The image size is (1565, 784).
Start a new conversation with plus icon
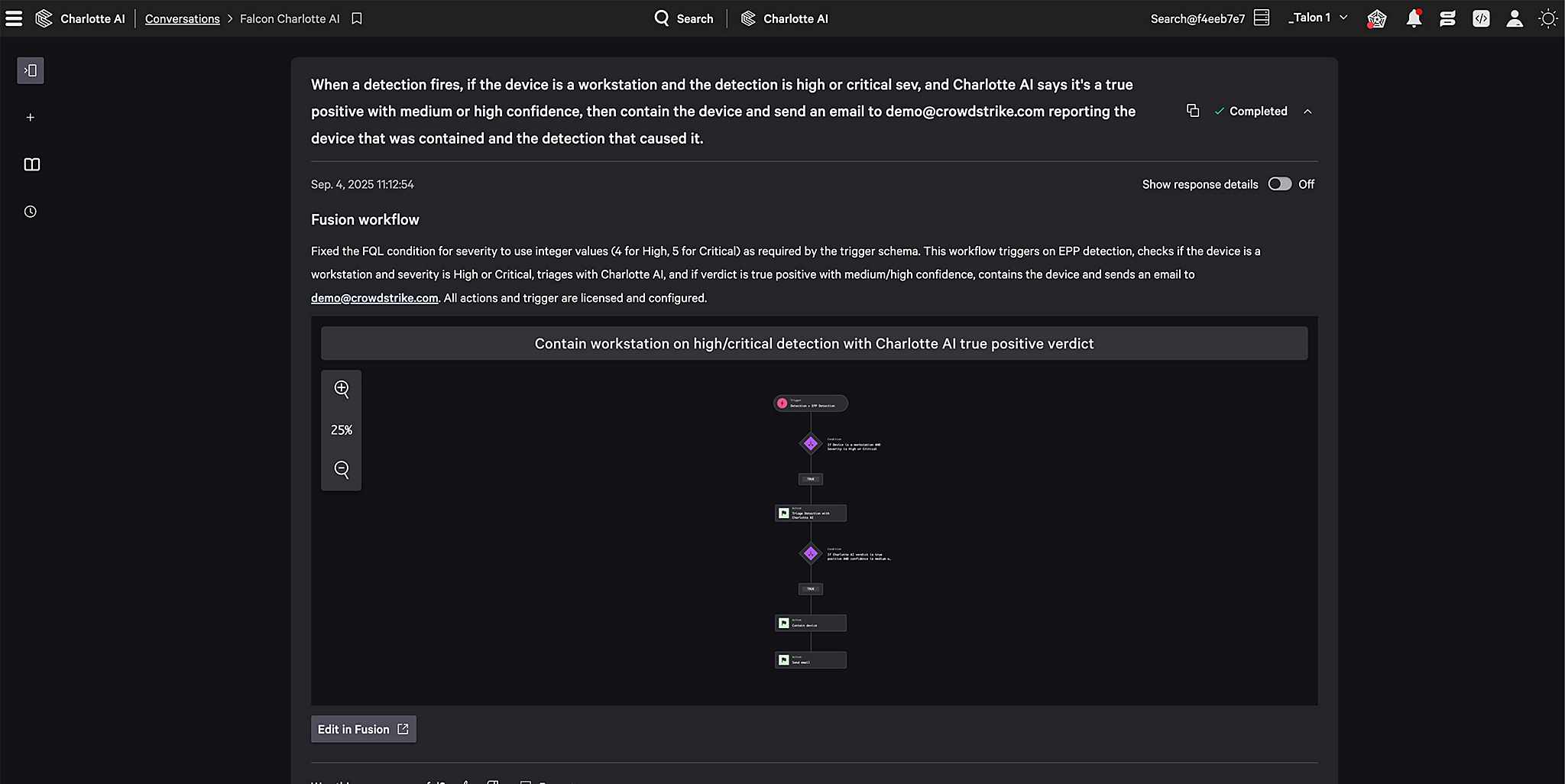31,118
